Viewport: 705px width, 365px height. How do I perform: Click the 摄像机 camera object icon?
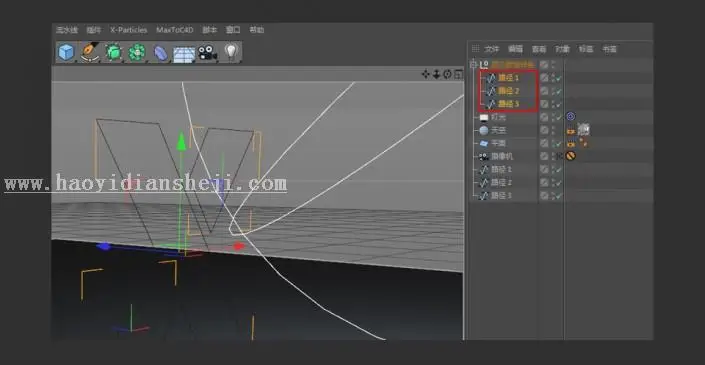coord(484,156)
